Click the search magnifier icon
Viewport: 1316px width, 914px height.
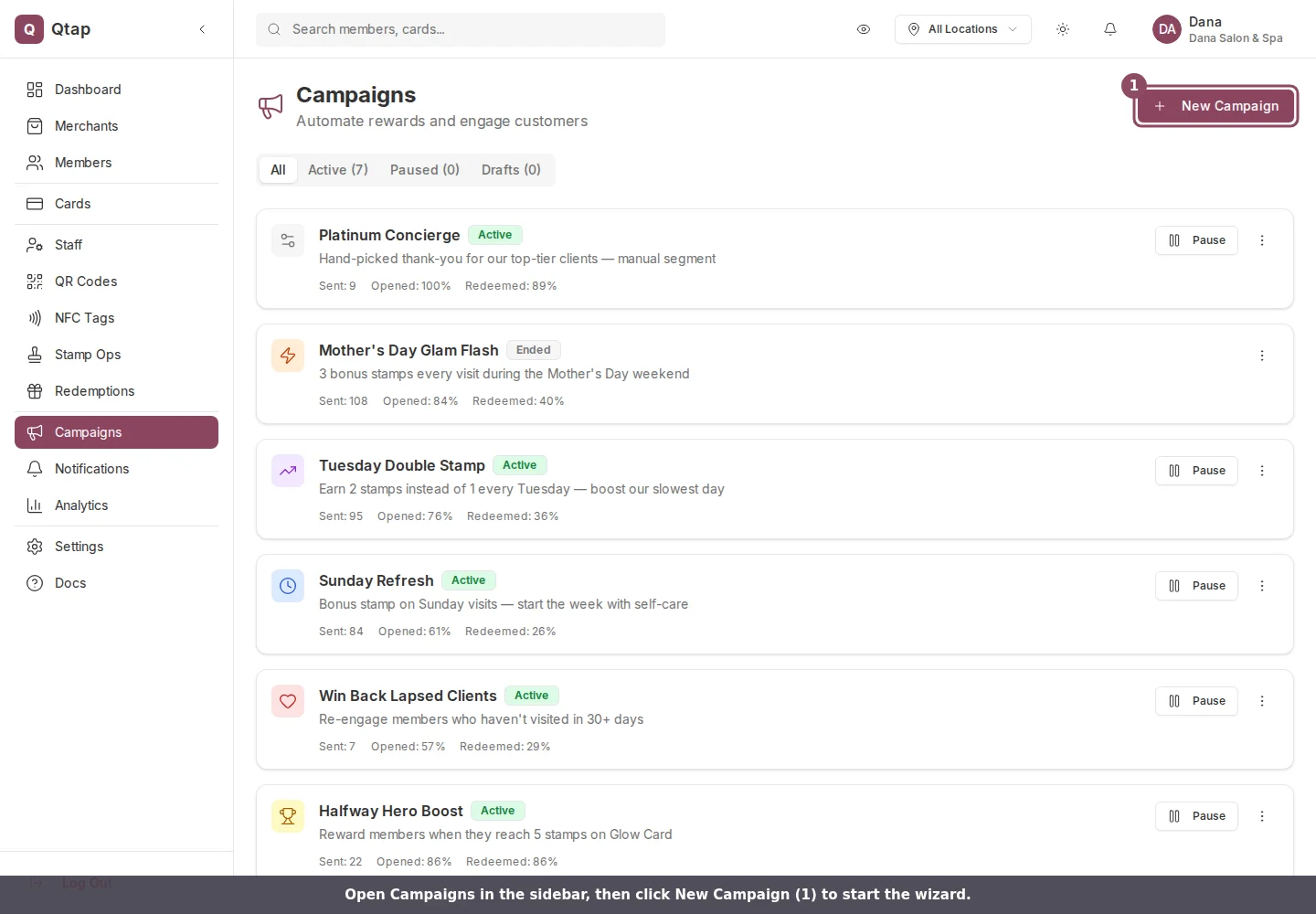[x=274, y=29]
